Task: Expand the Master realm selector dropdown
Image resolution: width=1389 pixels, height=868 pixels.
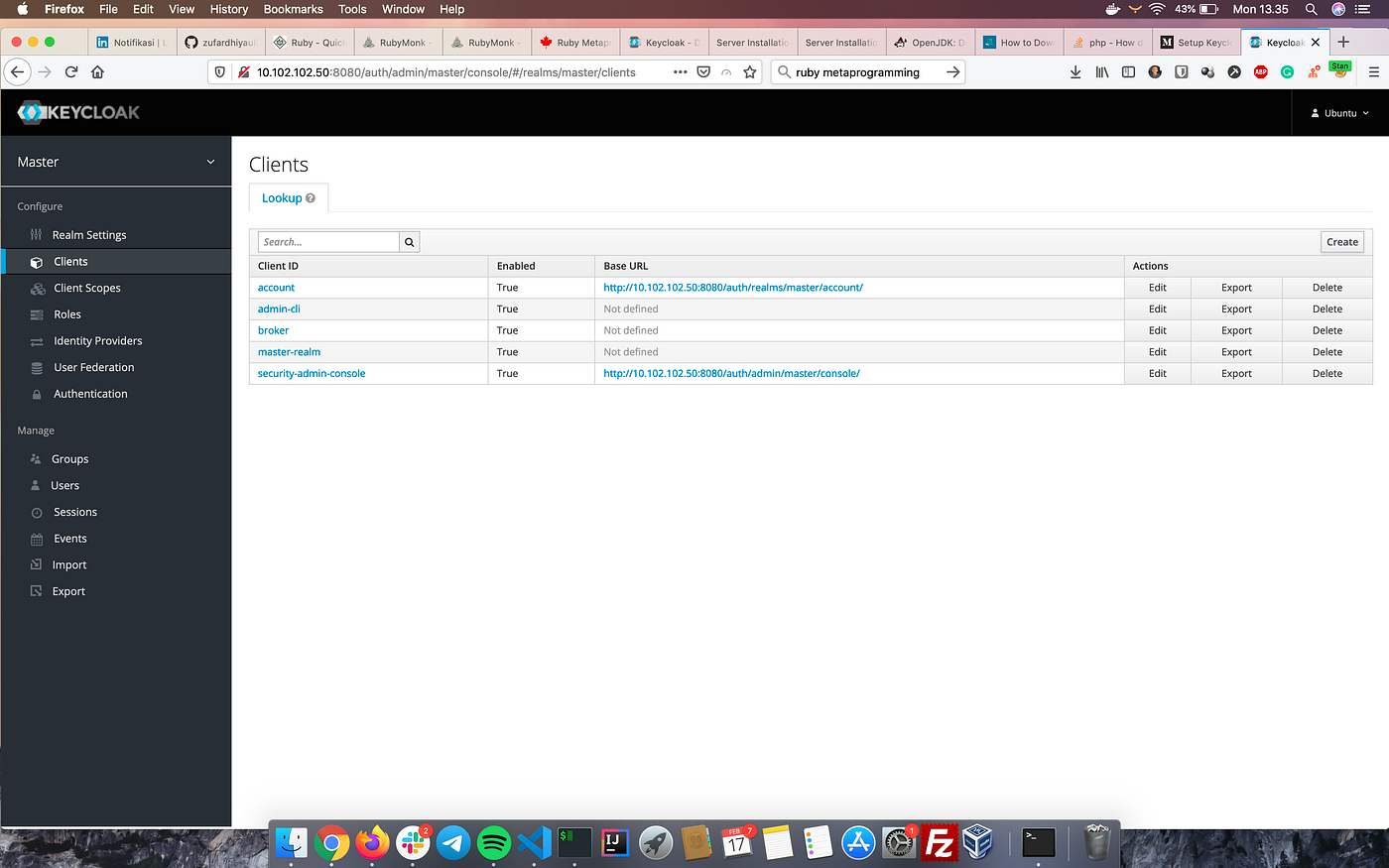Action: tap(116, 162)
